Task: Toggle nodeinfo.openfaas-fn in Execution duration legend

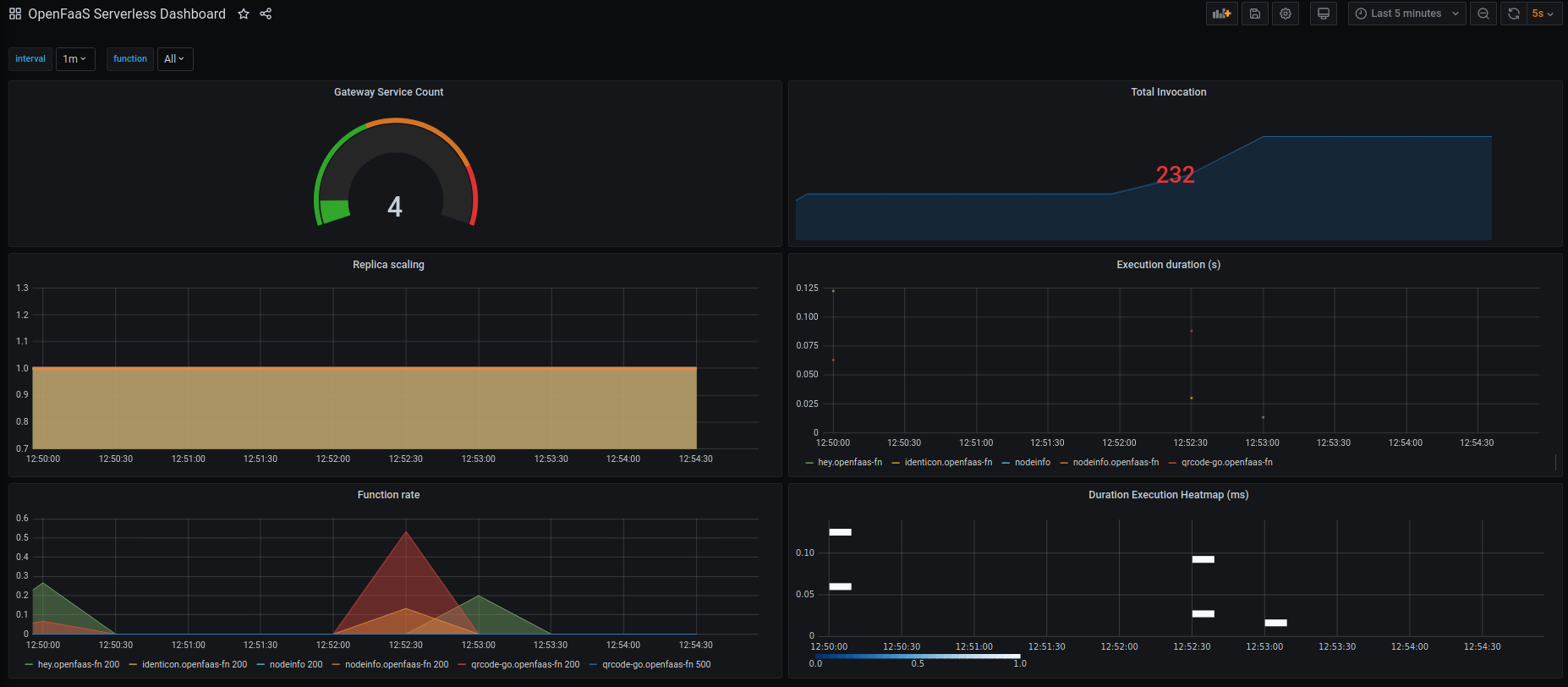Action: coord(1116,462)
